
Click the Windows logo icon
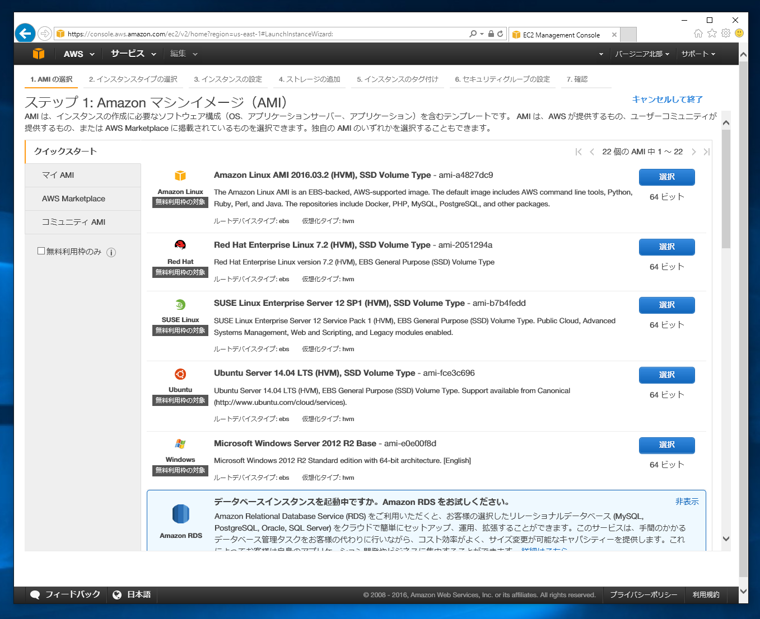[x=180, y=444]
